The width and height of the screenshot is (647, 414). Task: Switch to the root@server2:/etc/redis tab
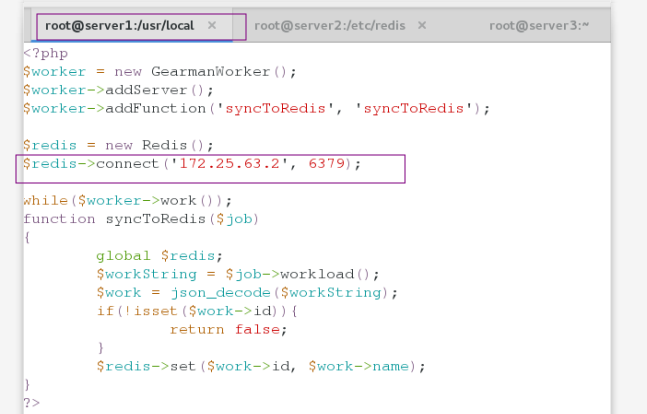[x=330, y=26]
